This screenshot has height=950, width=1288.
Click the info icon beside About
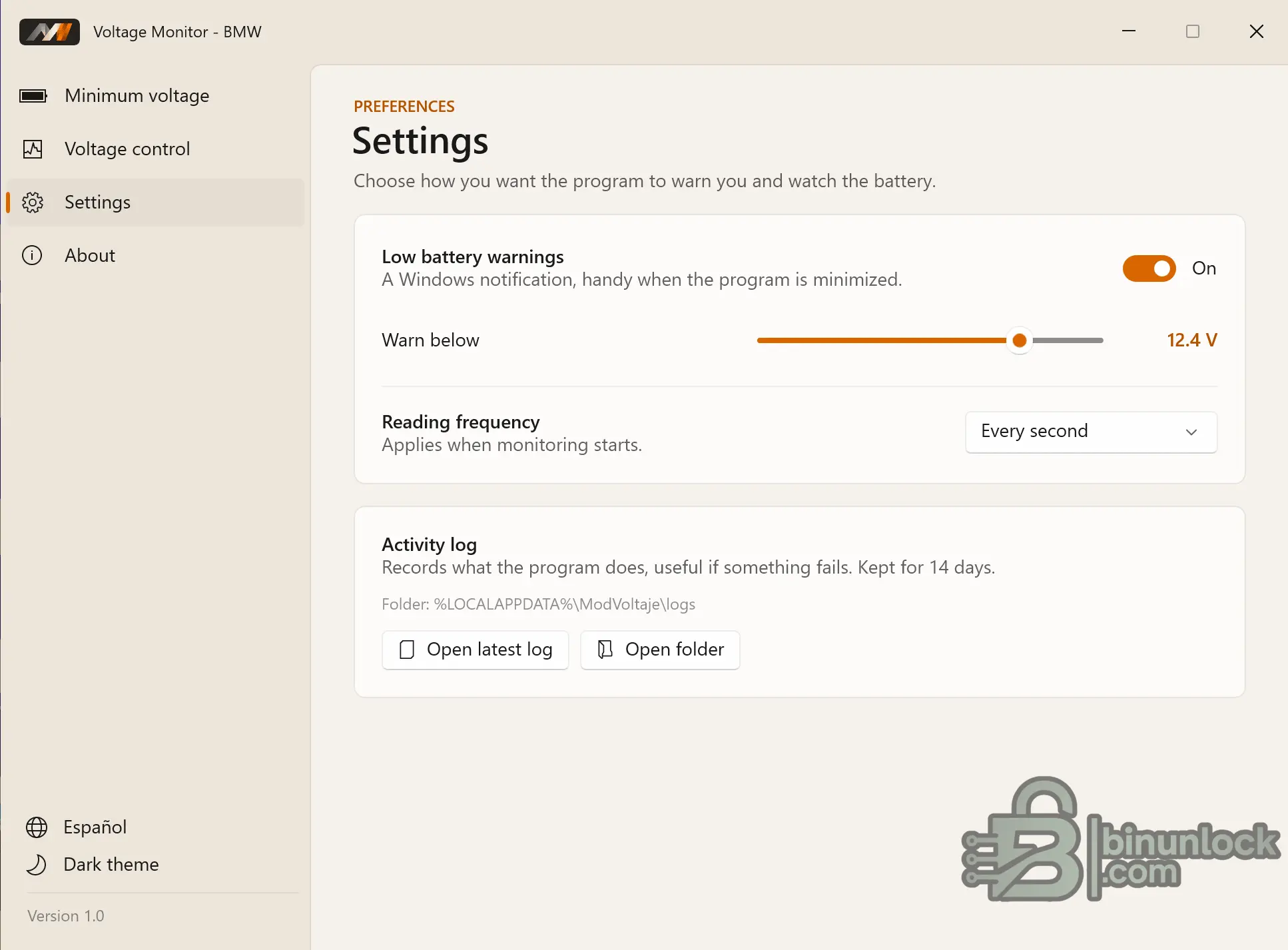[32, 255]
